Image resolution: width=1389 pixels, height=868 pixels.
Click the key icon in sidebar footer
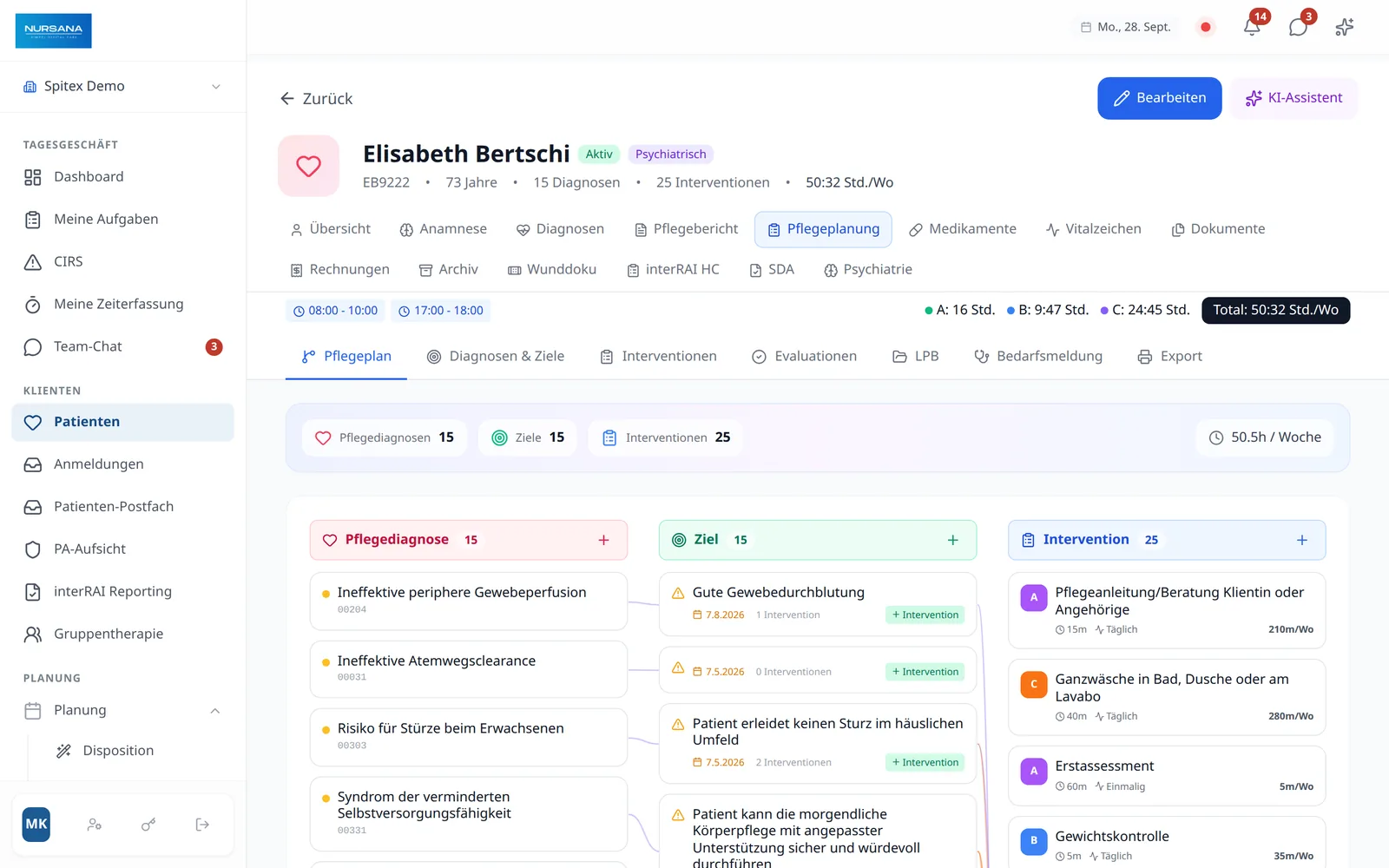(148, 825)
